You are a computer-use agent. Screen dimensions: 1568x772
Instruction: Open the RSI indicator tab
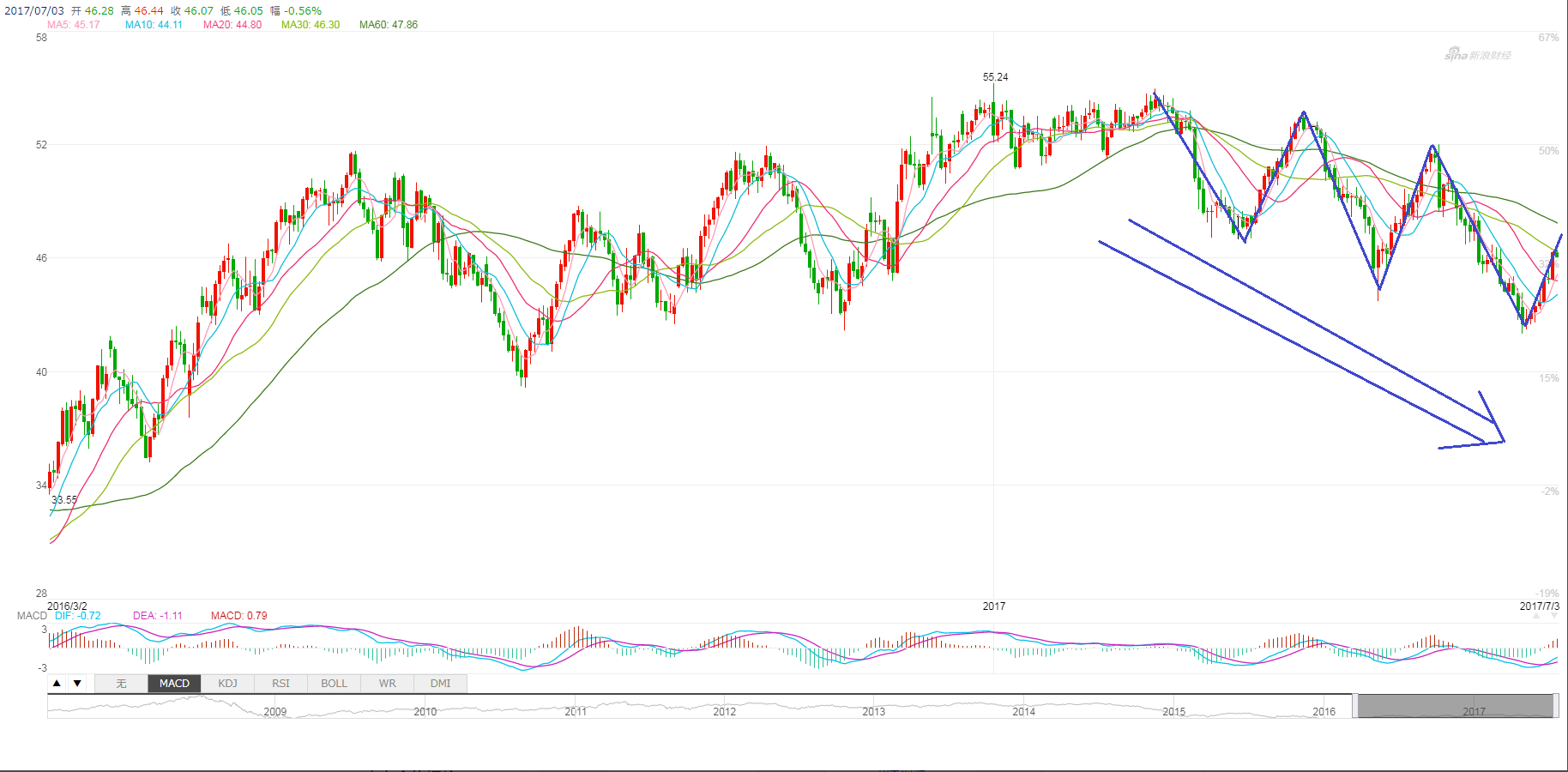coord(280,684)
